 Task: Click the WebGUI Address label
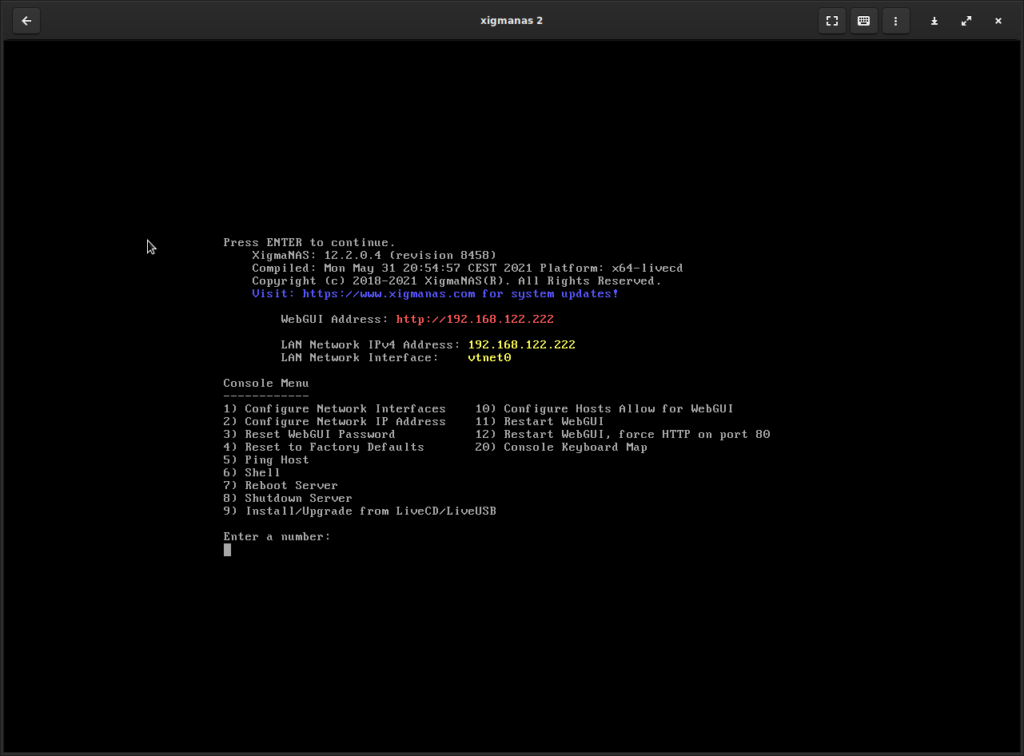[334, 319]
